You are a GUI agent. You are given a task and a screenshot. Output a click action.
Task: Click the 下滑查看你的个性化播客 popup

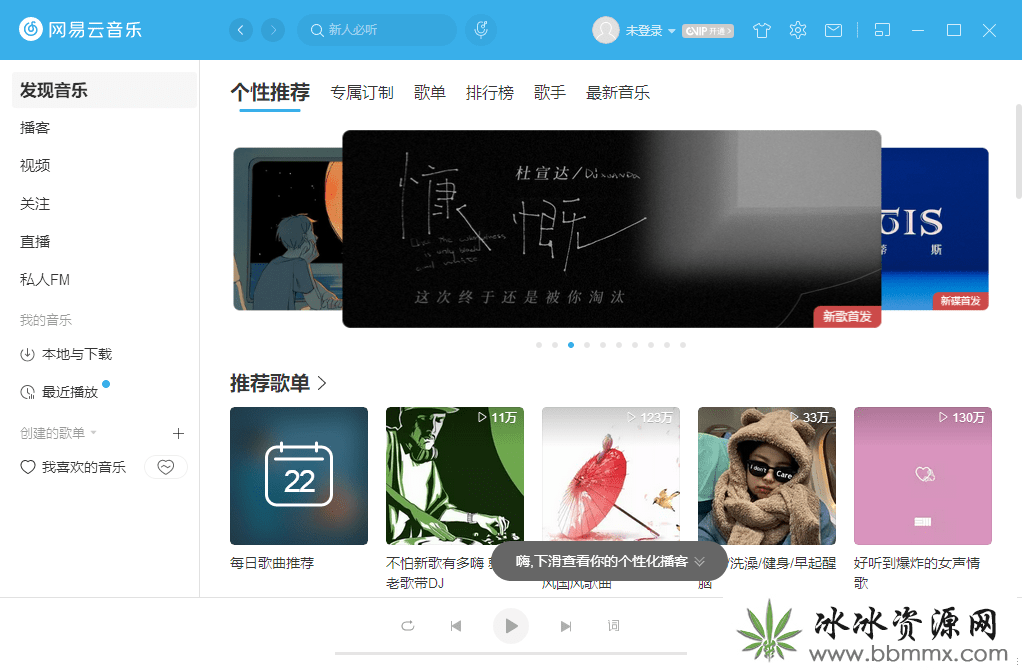coord(609,561)
